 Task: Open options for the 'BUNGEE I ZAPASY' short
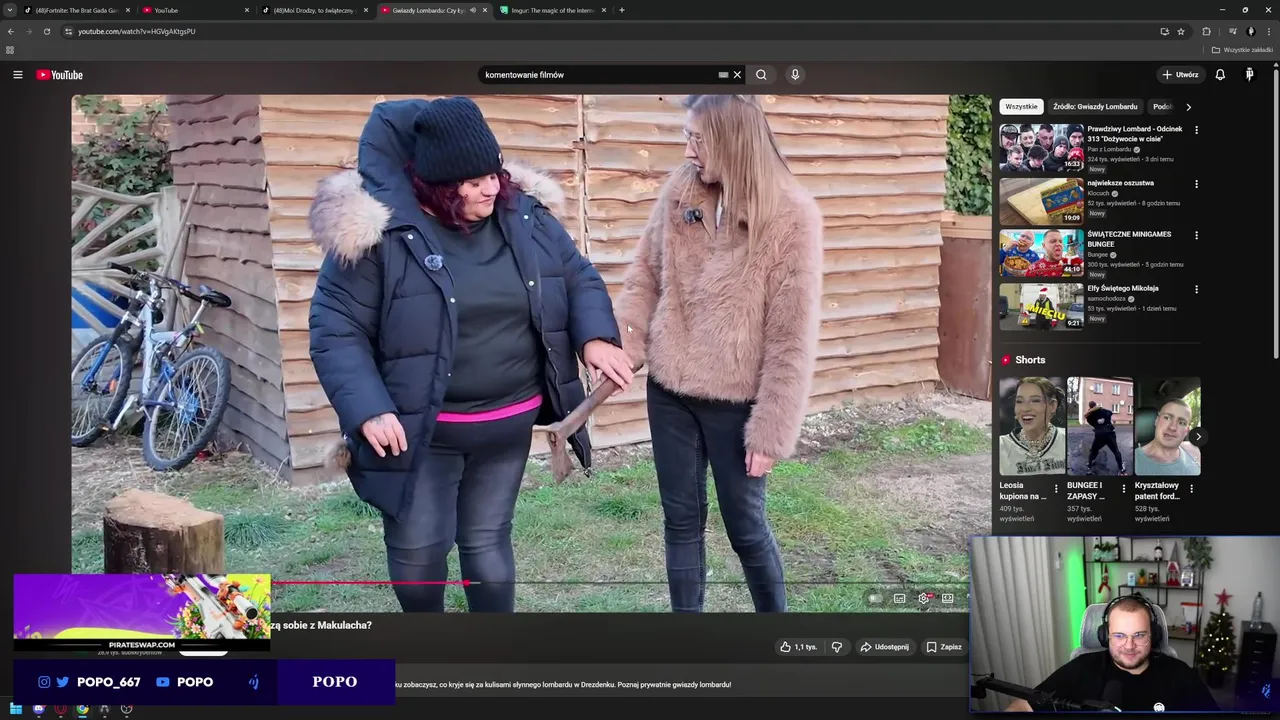[1123, 489]
